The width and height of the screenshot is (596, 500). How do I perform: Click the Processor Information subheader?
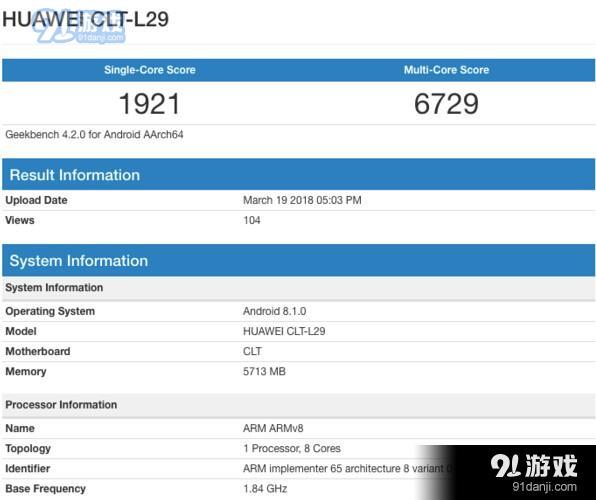[x=298, y=405]
